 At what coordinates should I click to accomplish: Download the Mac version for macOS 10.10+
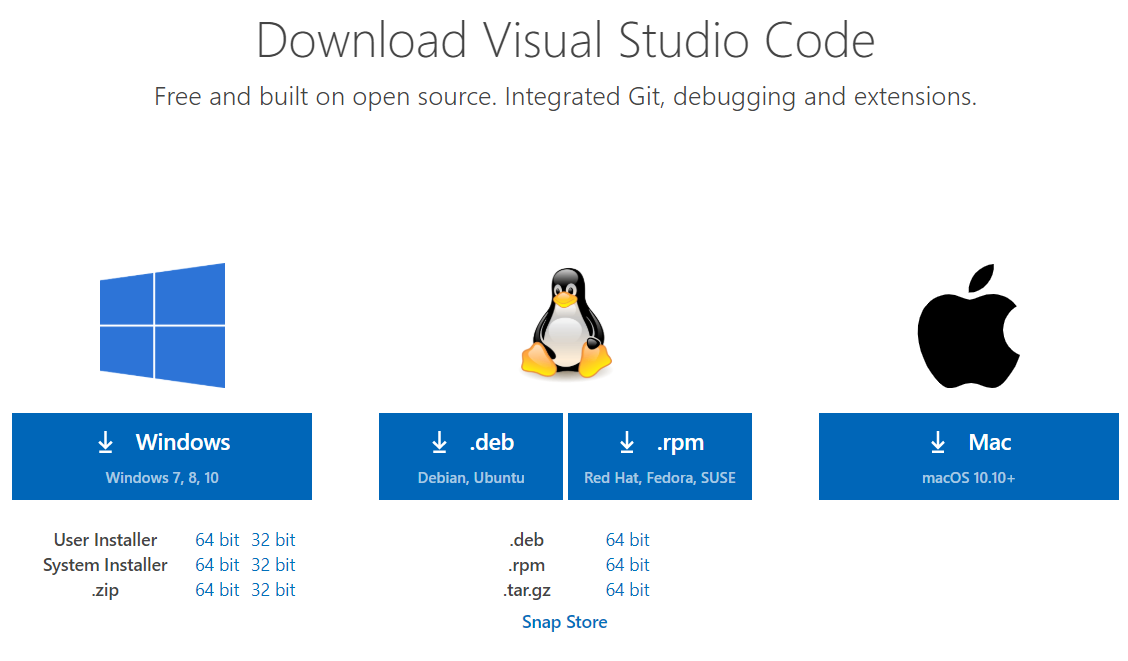click(x=968, y=456)
